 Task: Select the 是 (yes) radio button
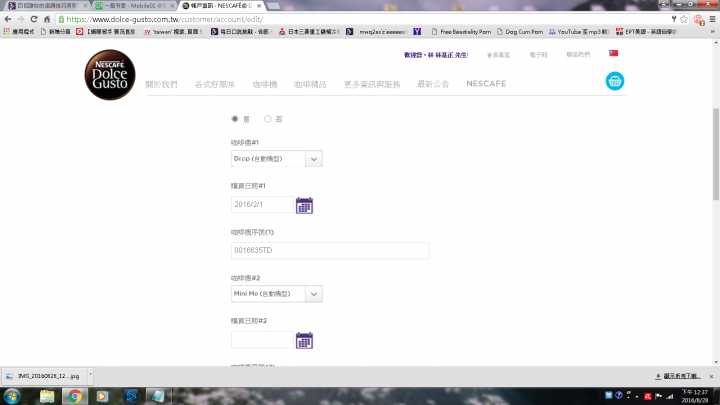tap(235, 119)
